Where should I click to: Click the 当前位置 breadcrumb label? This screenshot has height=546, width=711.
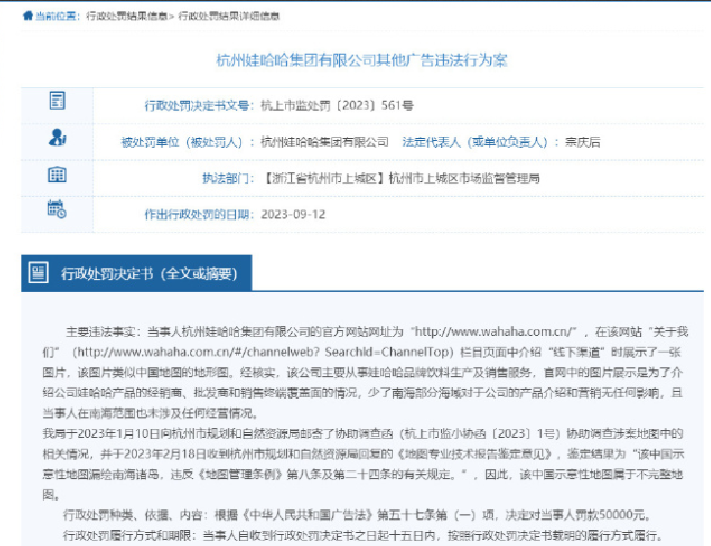tap(56, 16)
